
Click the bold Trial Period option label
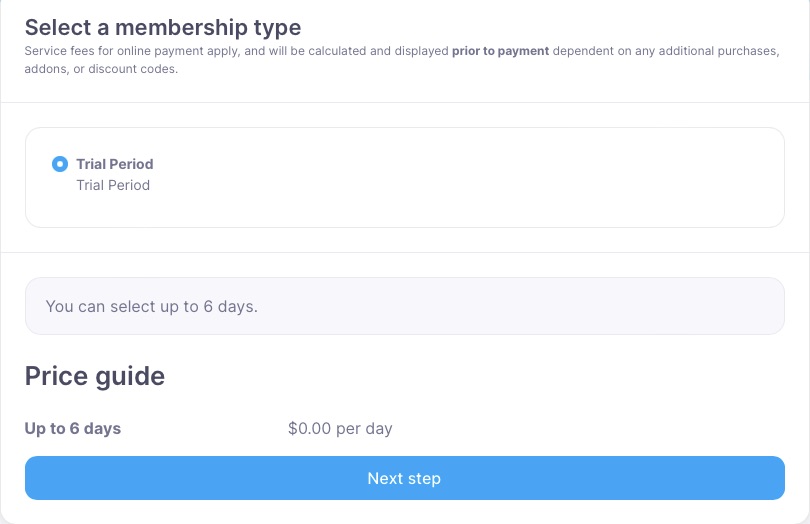pos(115,164)
